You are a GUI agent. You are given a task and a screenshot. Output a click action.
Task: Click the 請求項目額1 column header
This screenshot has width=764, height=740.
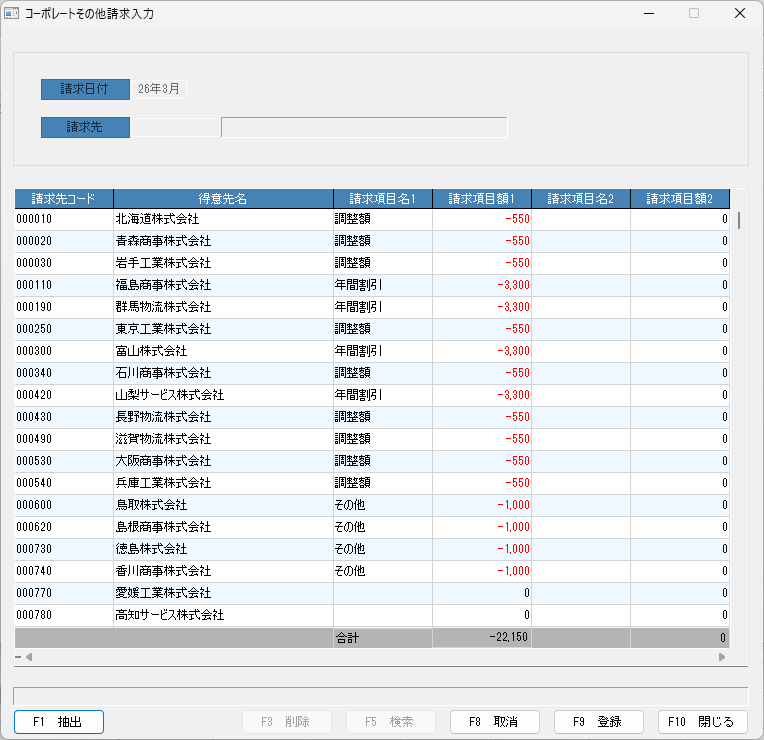(x=482, y=199)
